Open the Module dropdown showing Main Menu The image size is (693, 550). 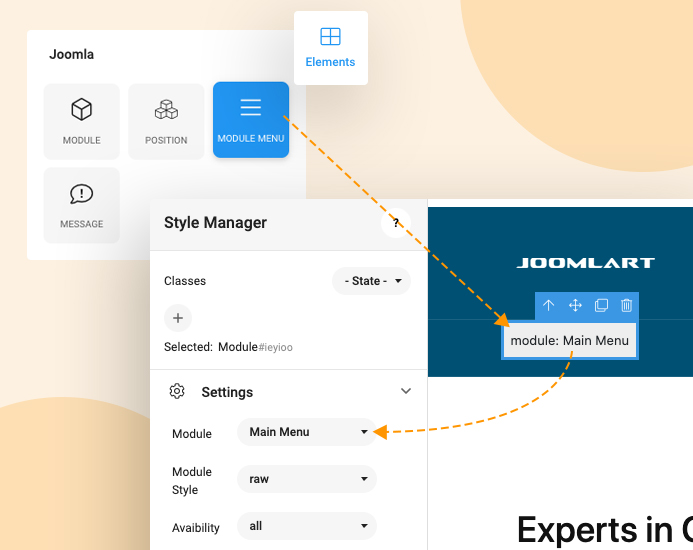pos(307,432)
